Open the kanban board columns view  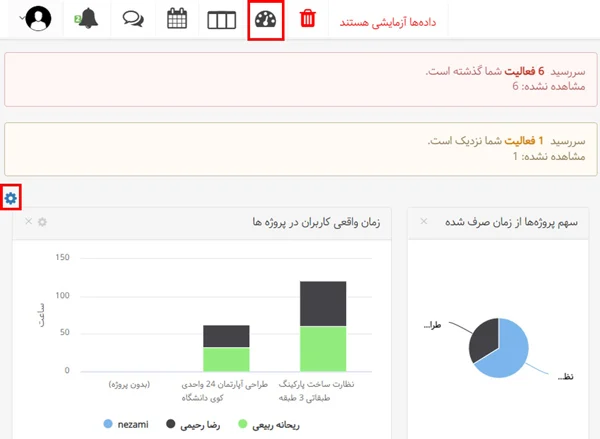[221, 20]
